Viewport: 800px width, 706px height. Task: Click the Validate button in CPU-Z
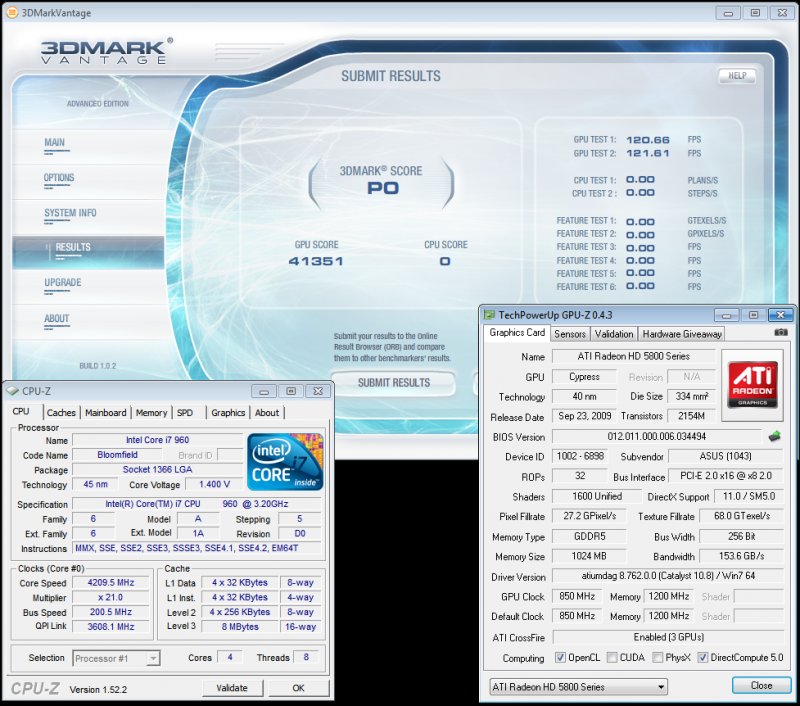click(x=232, y=688)
